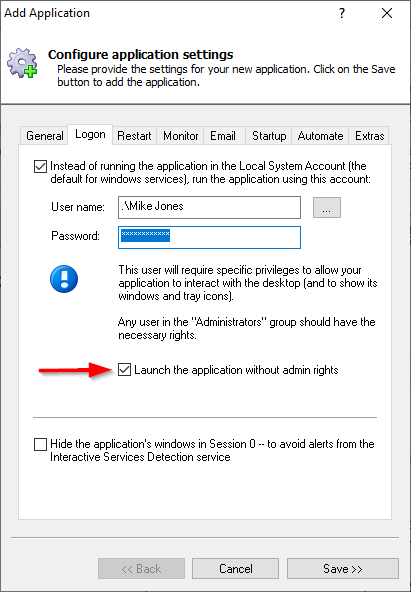
Task: Click the question mark help button
Action: [x=342, y=13]
